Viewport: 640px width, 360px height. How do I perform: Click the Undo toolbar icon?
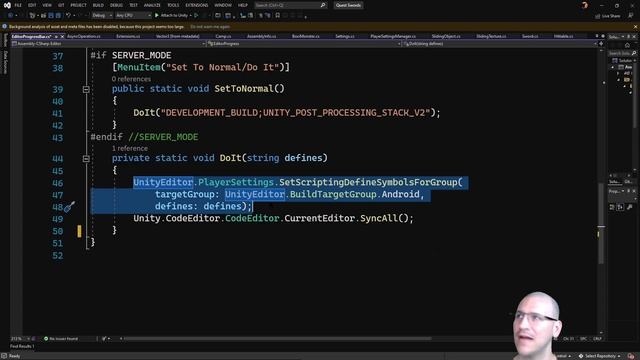[69, 16]
